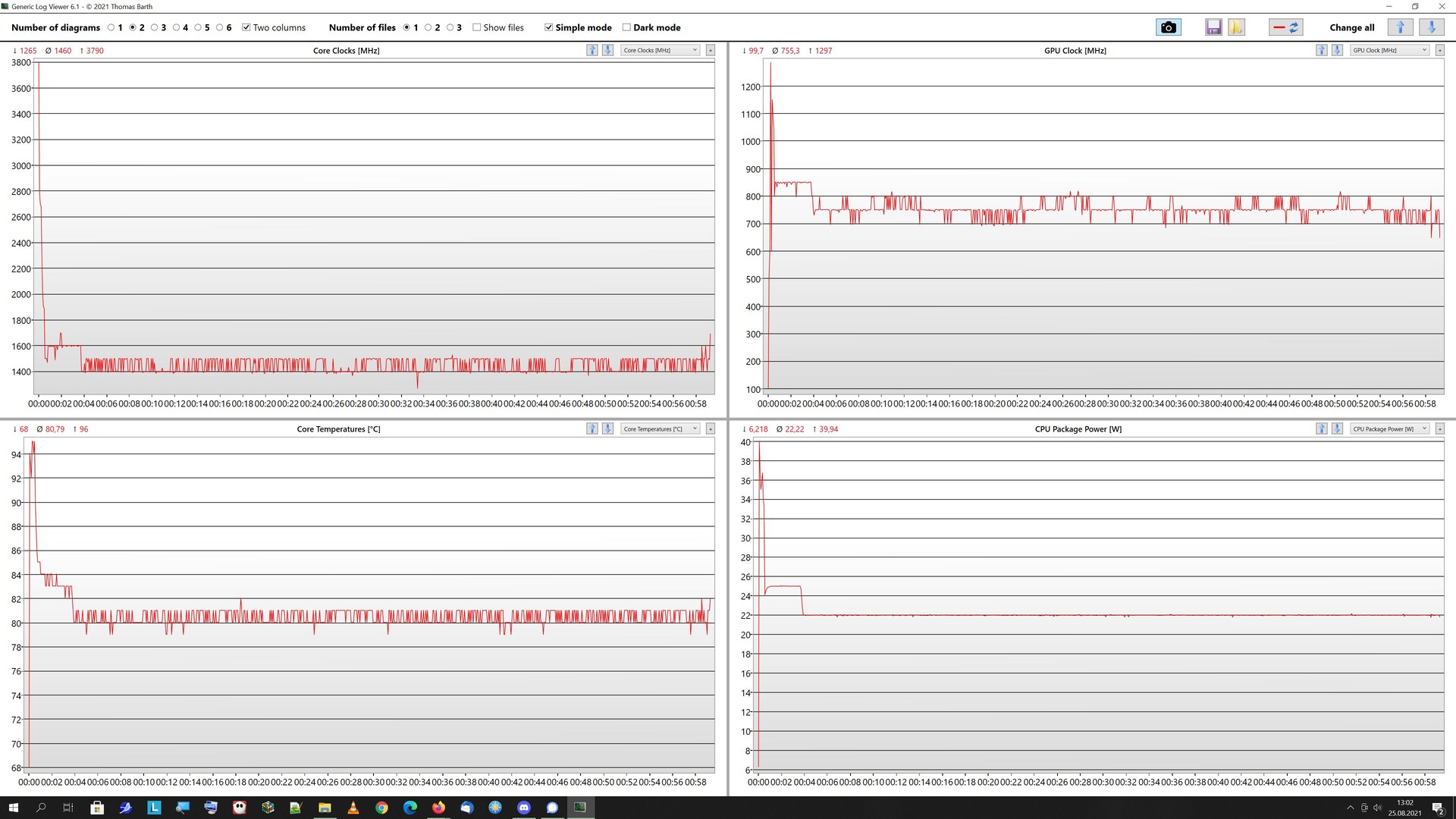Click the Change all up arrow
This screenshot has width=1456, height=819.
click(1400, 27)
